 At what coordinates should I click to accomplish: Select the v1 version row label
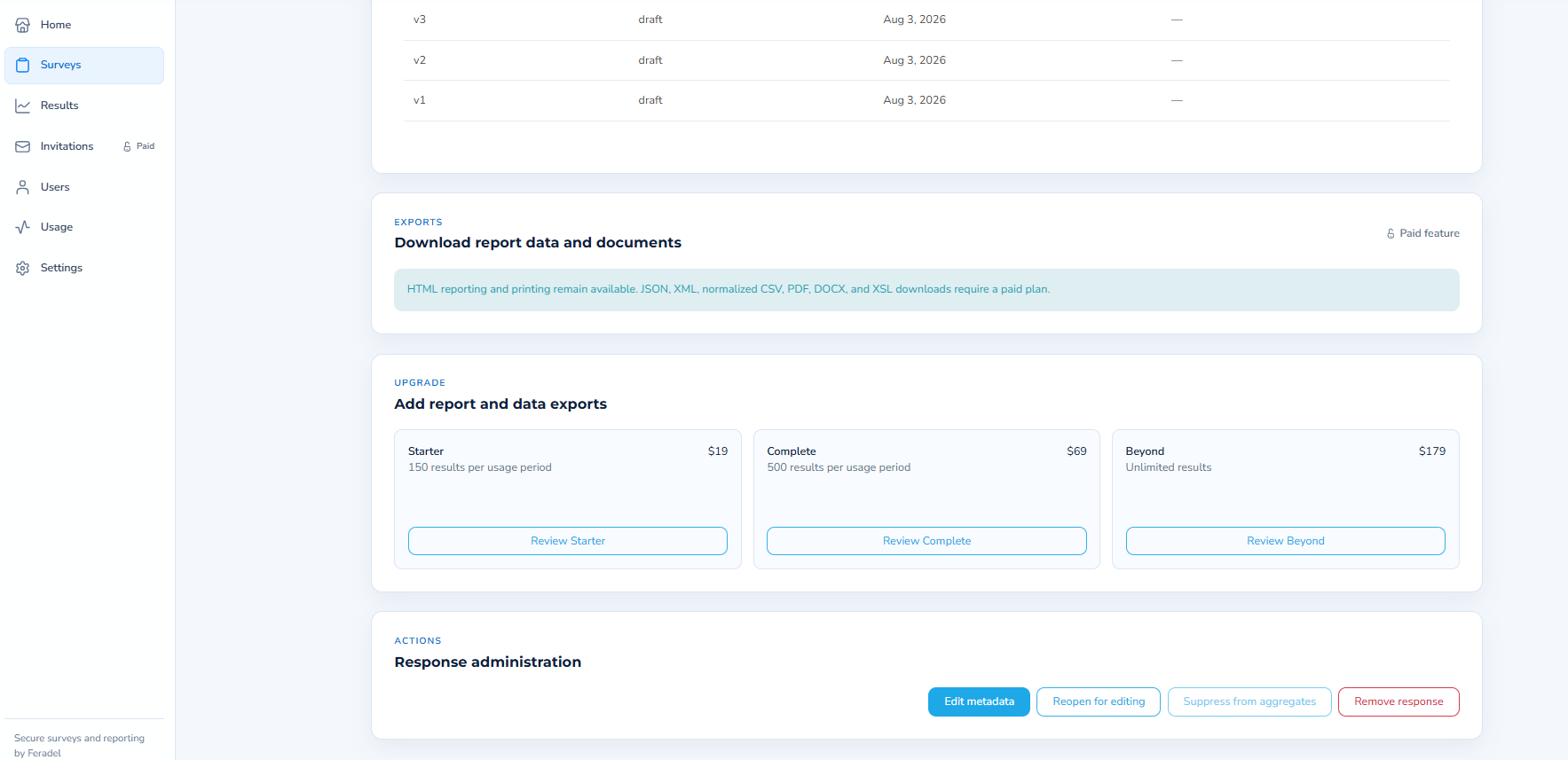coord(420,100)
